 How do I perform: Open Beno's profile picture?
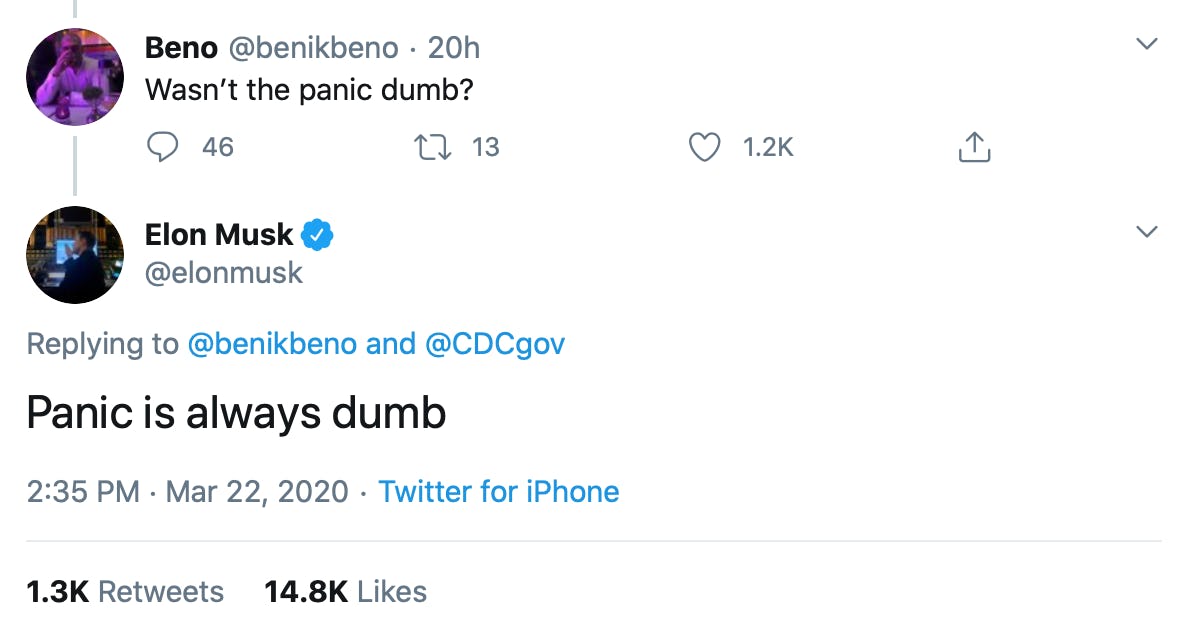click(x=74, y=76)
